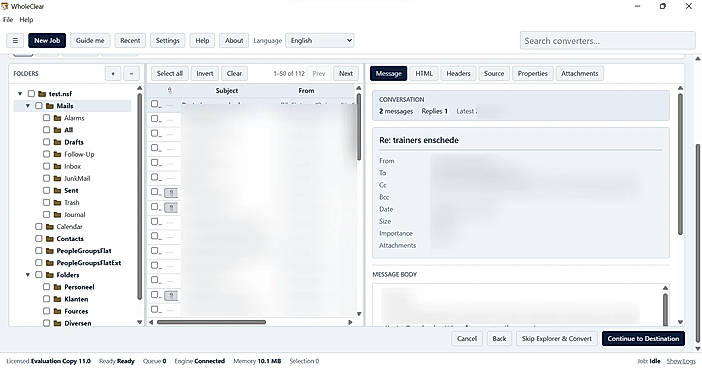Viewport: 702px width, 368px height.
Task: Switch to the Attachments tab
Action: pos(580,73)
